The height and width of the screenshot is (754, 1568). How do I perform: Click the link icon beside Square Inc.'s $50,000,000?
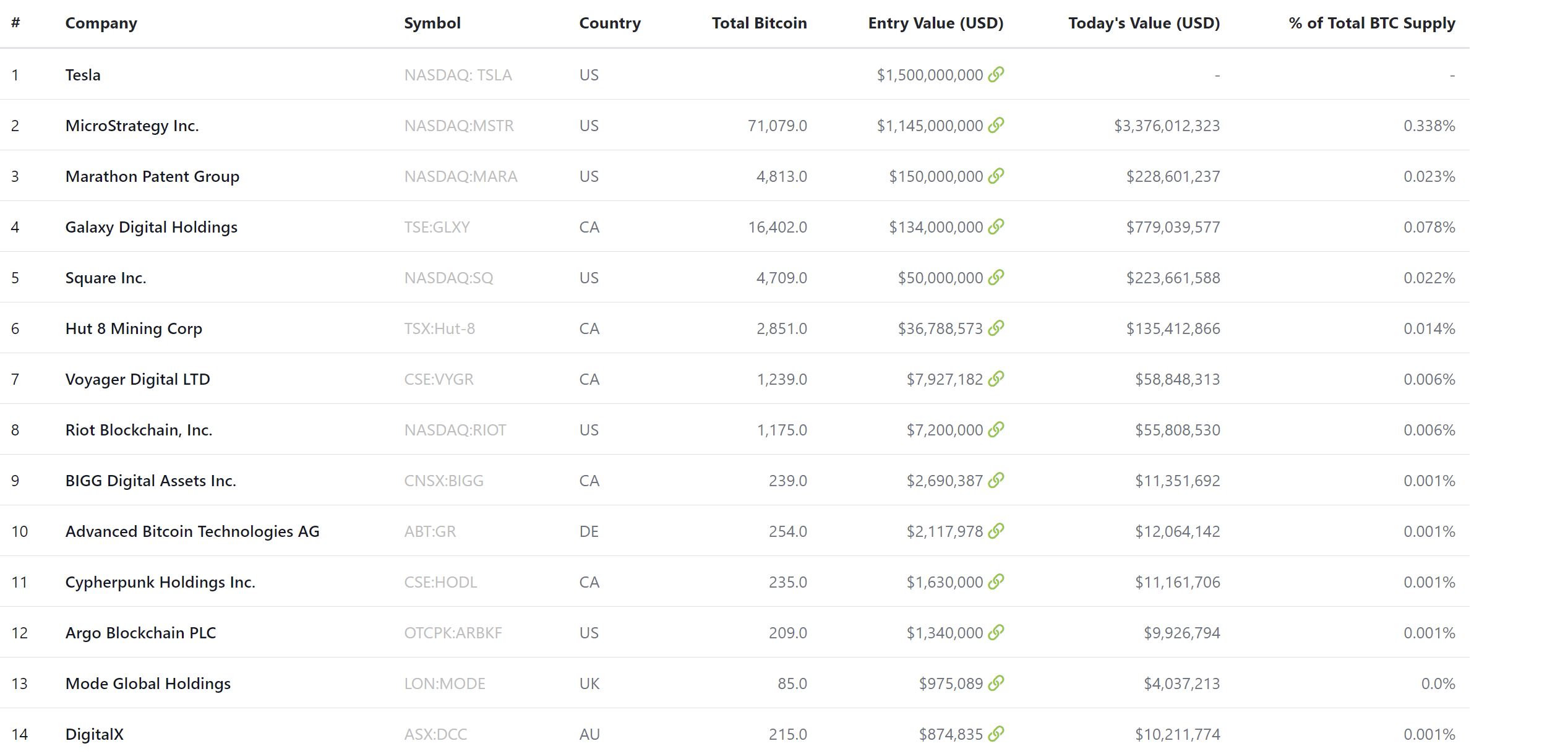coord(996,277)
